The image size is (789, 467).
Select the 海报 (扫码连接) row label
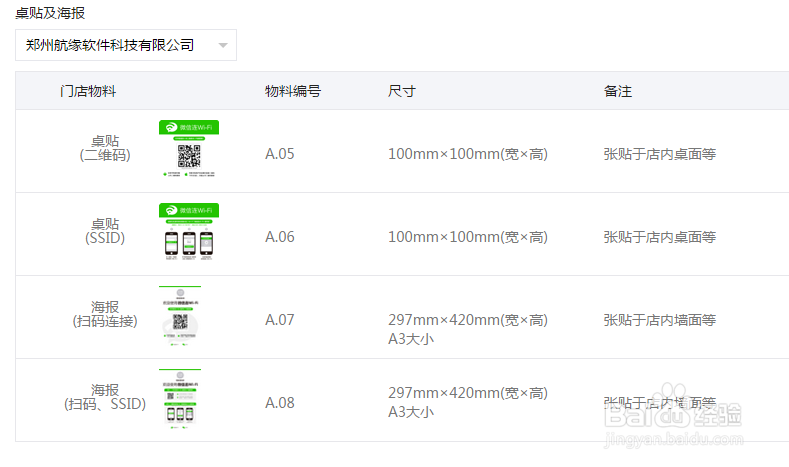pyautogui.click(x=105, y=314)
